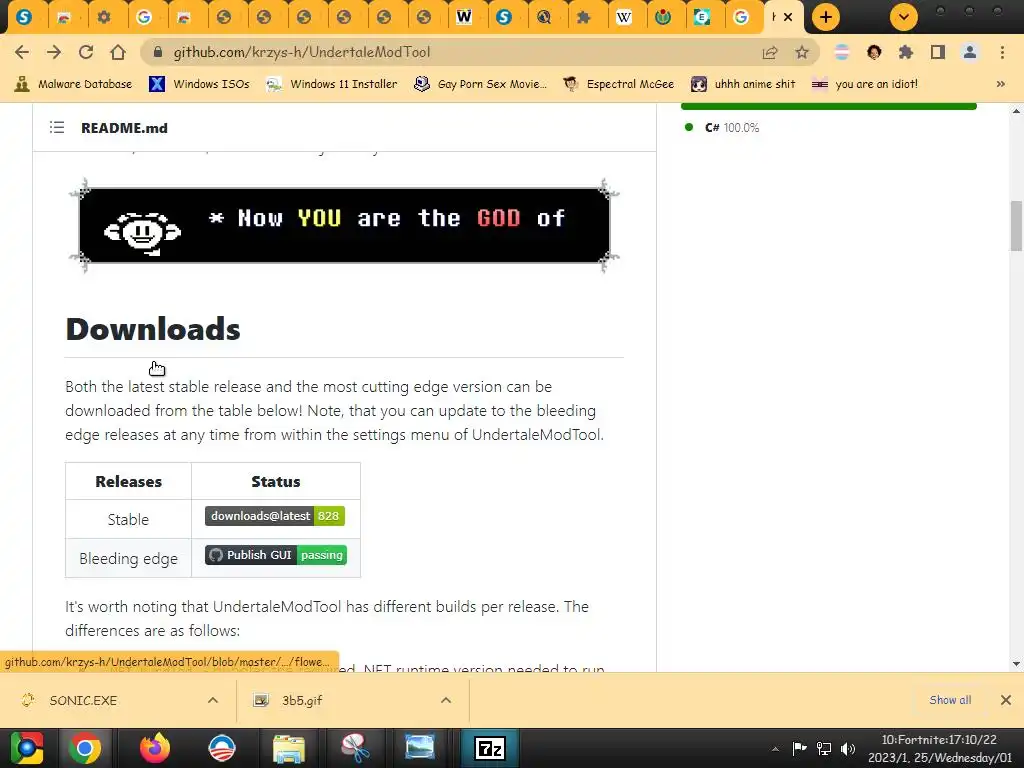Click the Publish GUI passing badge
Screen dimensions: 1024x768
click(276, 555)
